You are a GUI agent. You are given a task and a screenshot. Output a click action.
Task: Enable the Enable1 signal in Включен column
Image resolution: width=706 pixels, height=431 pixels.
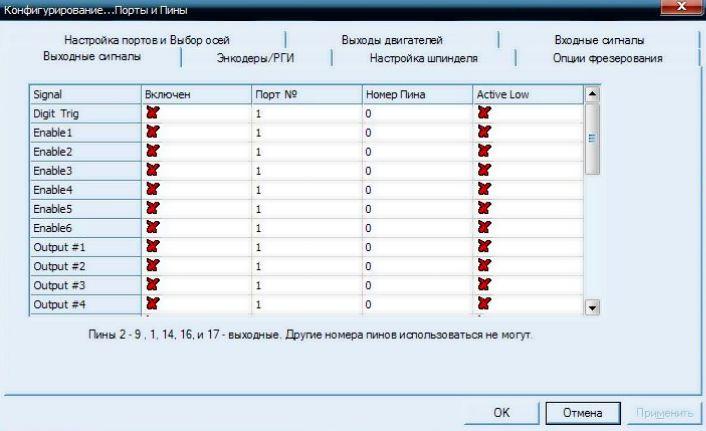point(154,132)
